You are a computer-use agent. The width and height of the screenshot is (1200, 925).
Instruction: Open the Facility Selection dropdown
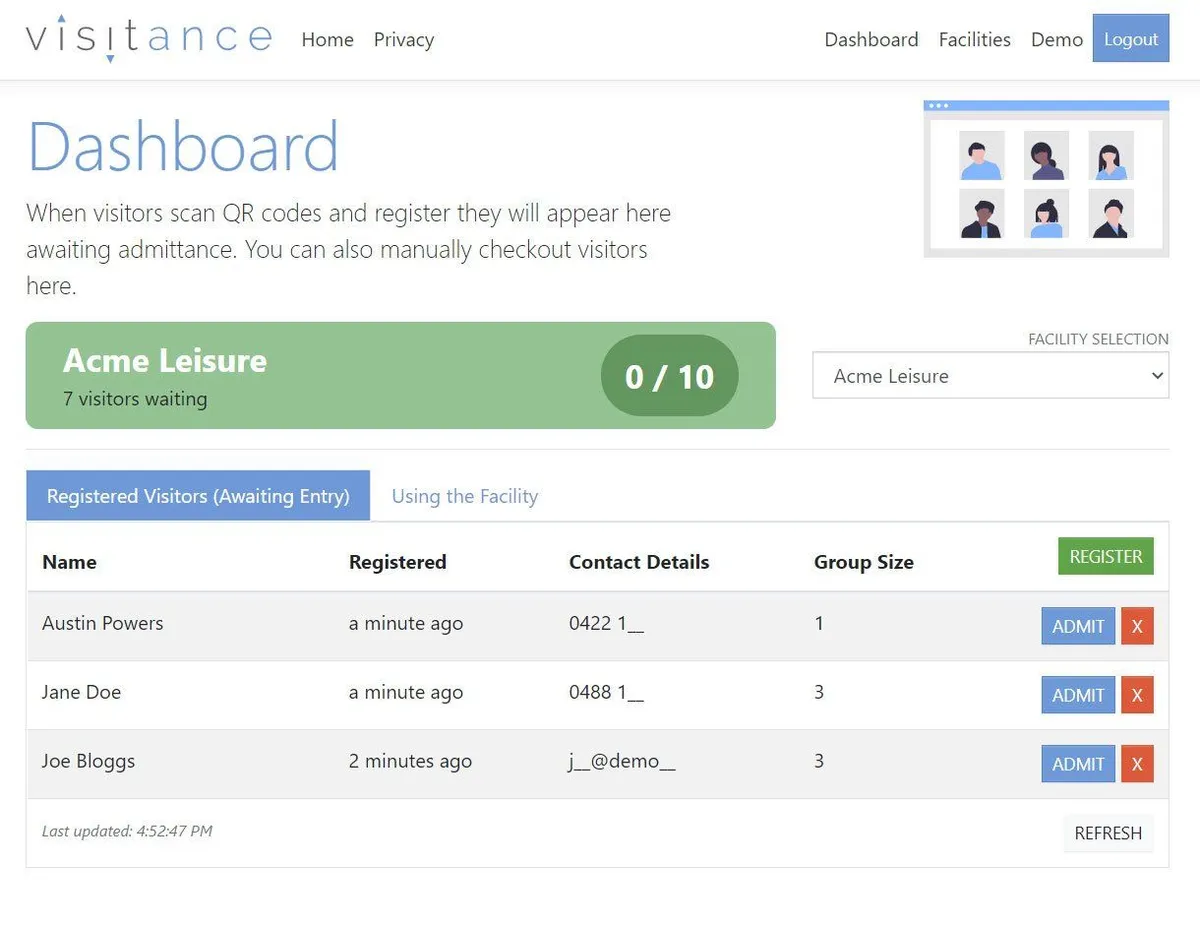click(990, 376)
